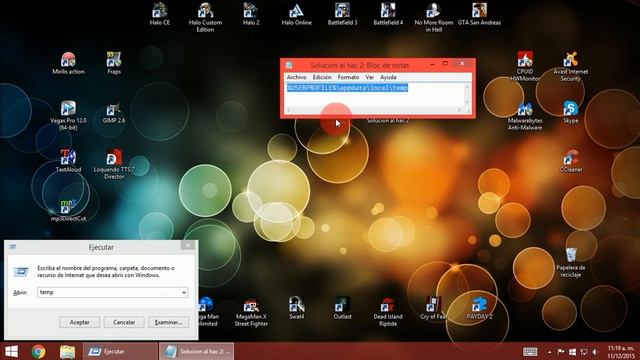Select the mp3DirectCut icon
The width and height of the screenshot is (640, 360).
click(x=68, y=210)
